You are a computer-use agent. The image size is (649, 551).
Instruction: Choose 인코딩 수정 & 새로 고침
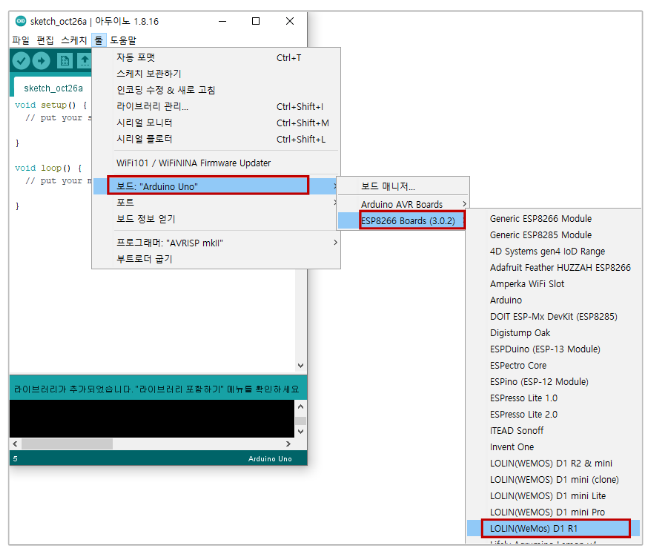pos(216,90)
